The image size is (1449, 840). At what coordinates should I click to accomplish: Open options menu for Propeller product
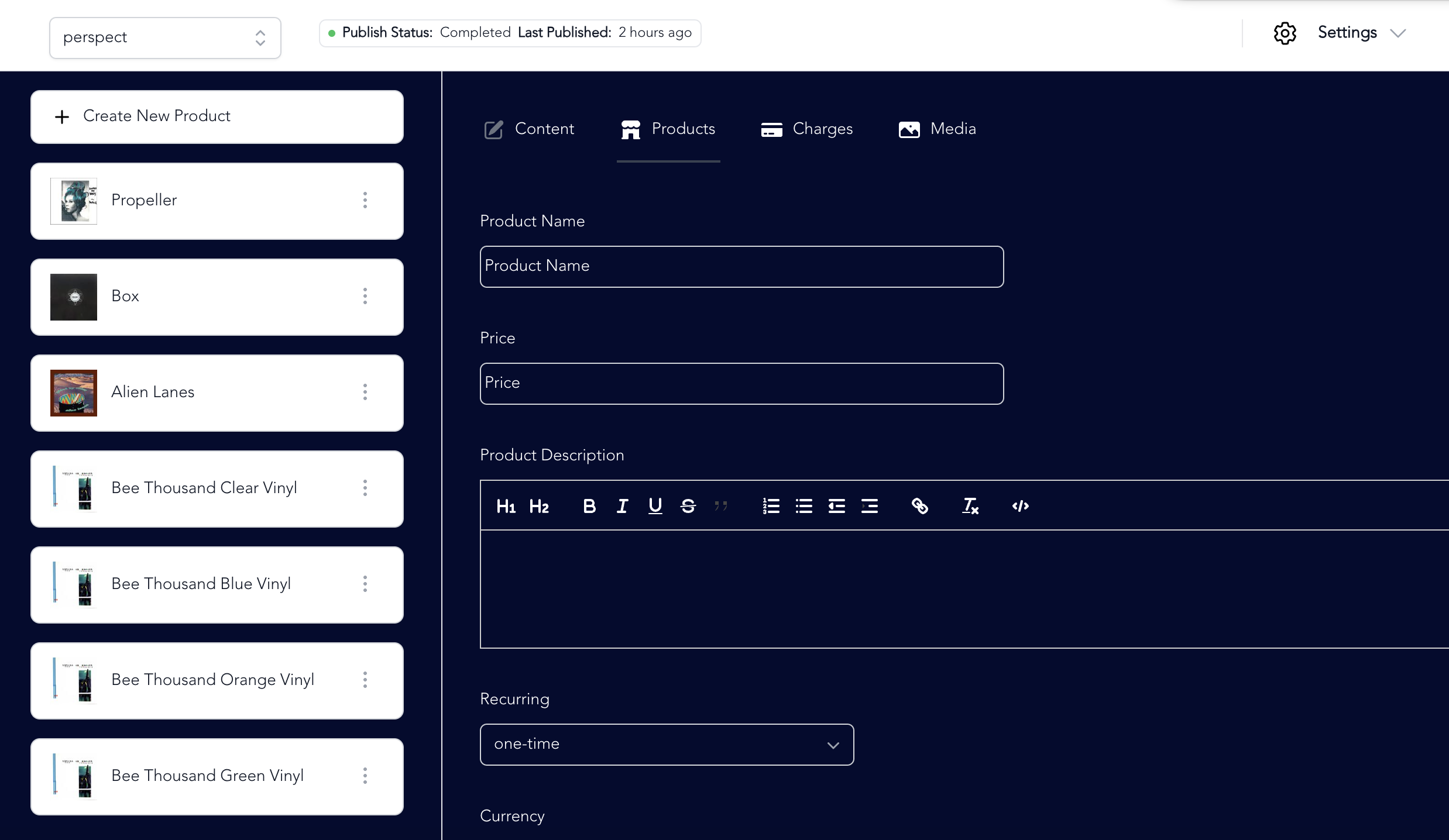coord(365,200)
